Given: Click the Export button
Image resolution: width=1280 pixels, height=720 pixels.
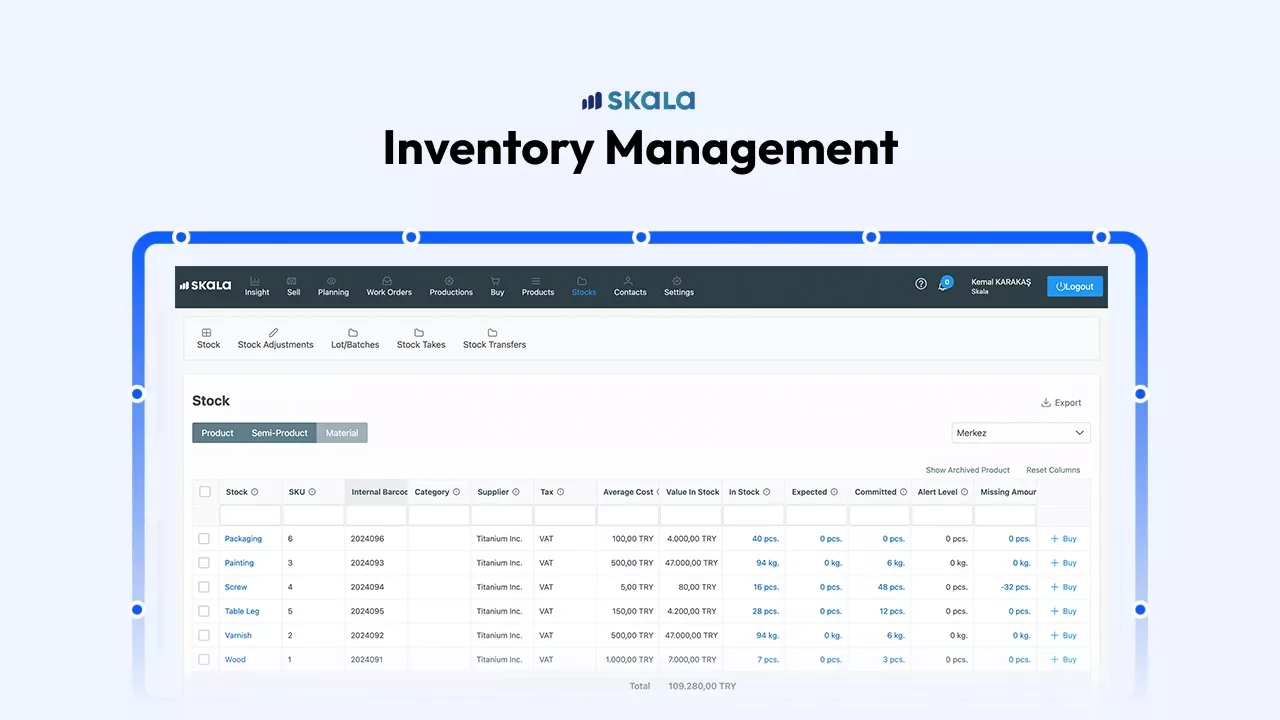Looking at the screenshot, I should point(1061,403).
